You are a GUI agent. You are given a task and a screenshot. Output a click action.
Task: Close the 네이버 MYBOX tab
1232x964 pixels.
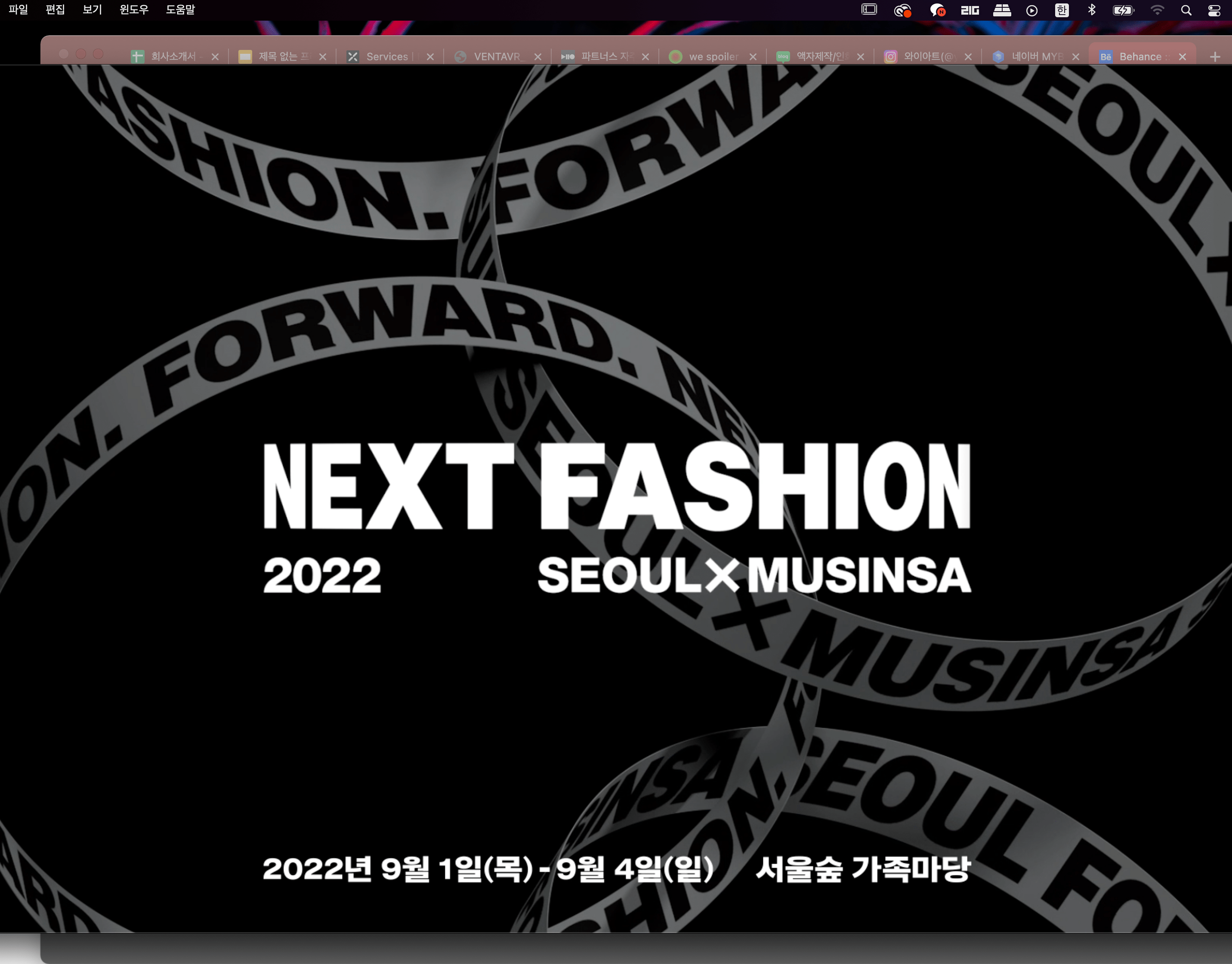(x=1076, y=56)
